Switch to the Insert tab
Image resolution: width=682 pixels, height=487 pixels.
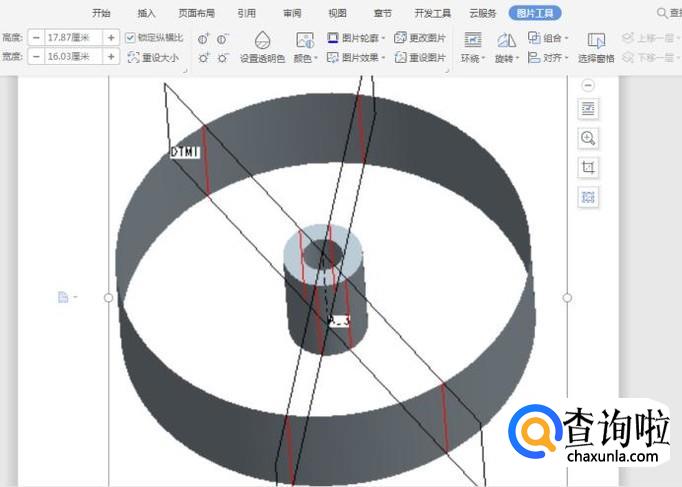pyautogui.click(x=147, y=13)
